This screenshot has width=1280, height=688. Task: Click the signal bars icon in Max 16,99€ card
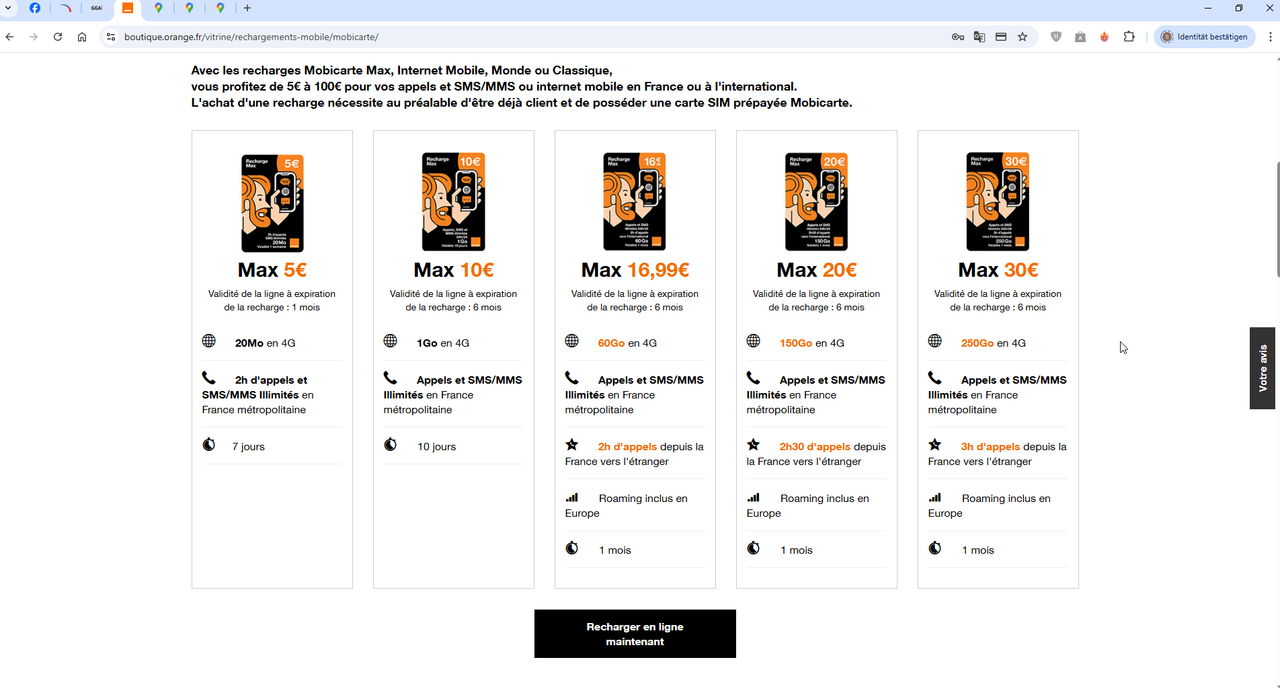pos(572,497)
